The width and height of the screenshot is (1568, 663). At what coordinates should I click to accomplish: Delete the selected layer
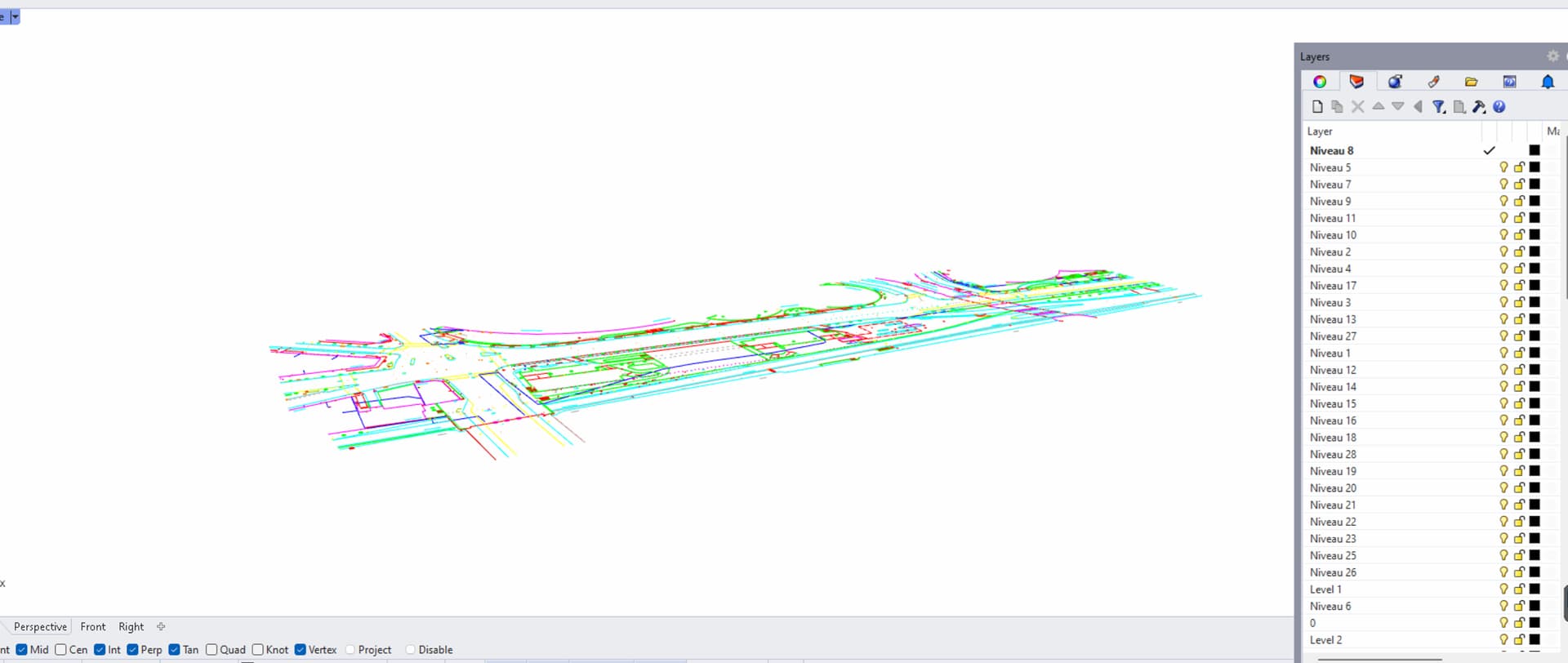1357,107
